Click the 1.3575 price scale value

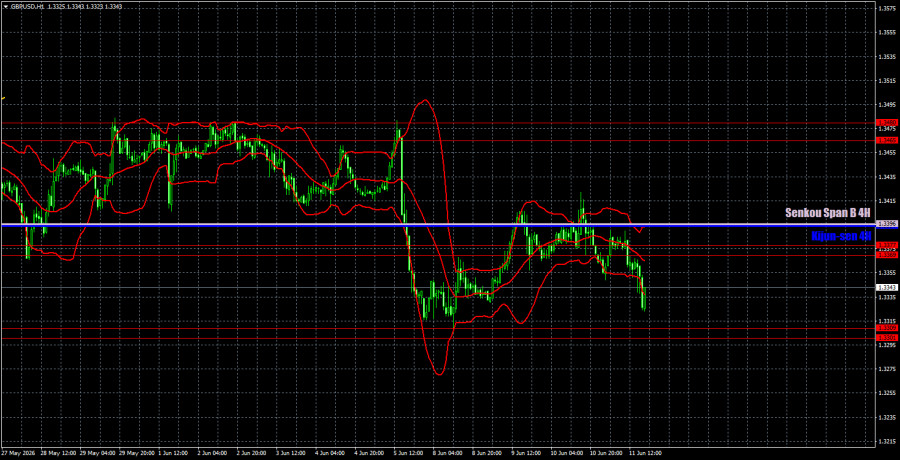(885, 9)
